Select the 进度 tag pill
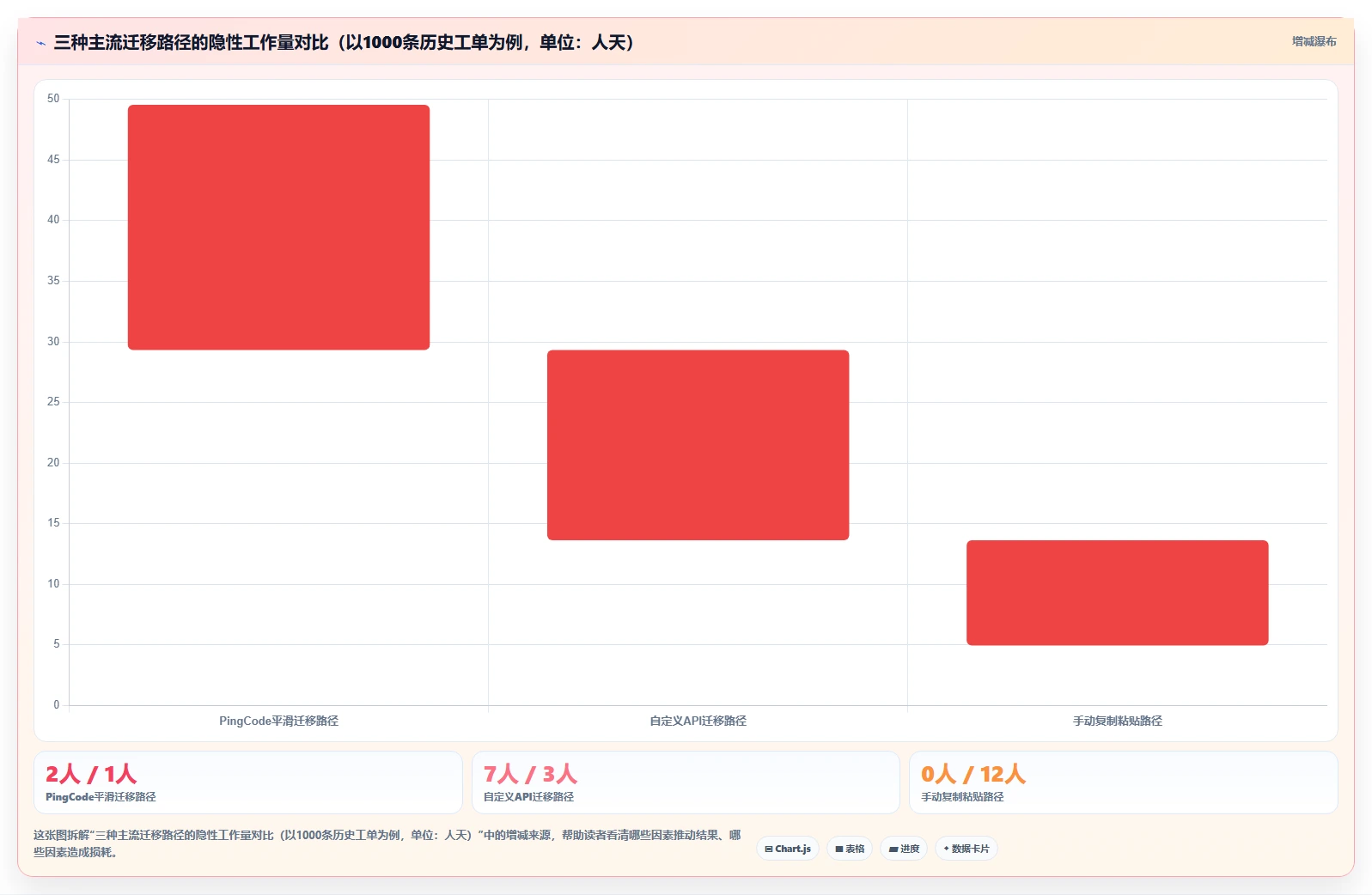This screenshot has width=1372, height=895. coord(904,849)
